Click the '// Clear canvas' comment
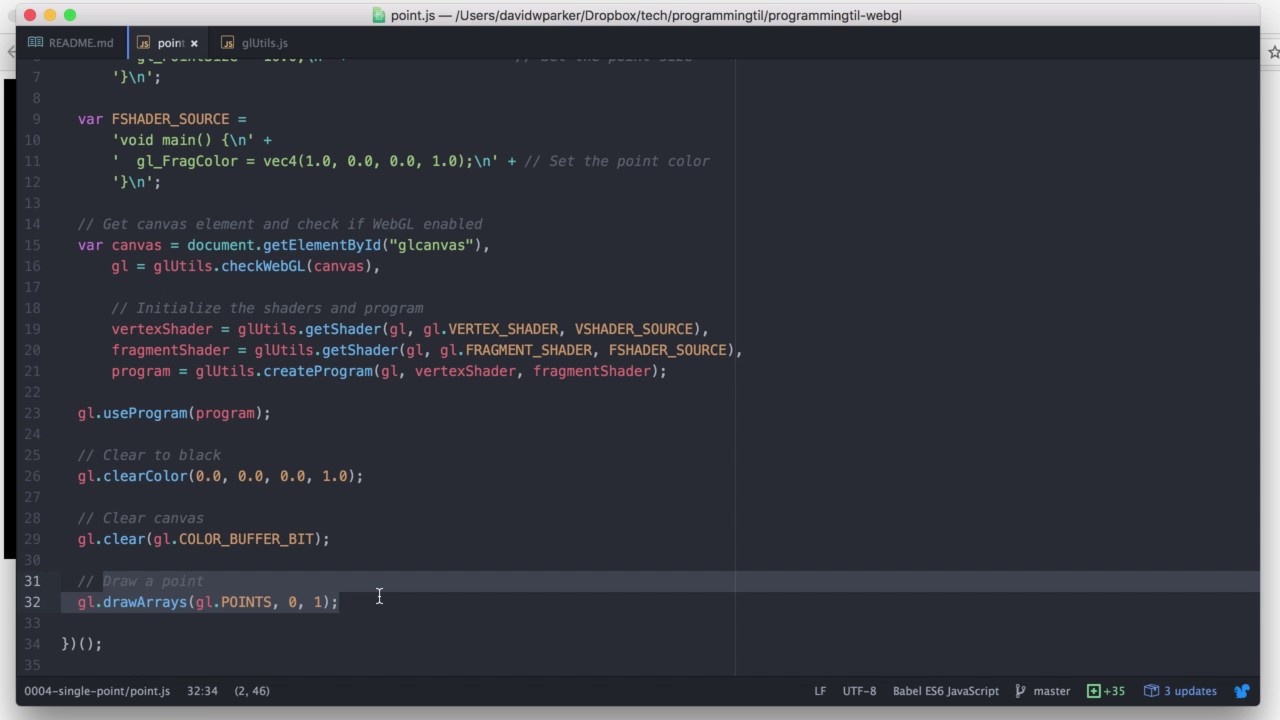Viewport: 1280px width, 720px height. pyautogui.click(x=141, y=518)
